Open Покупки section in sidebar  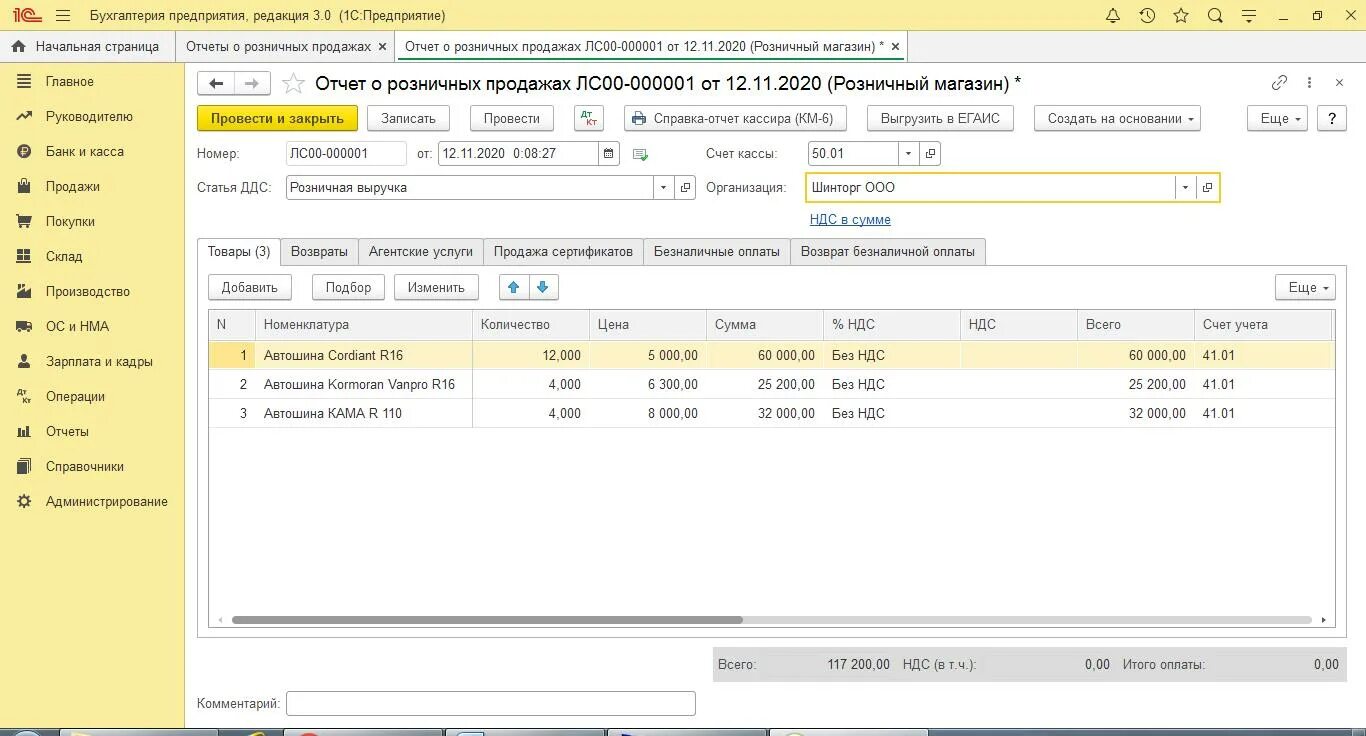coord(70,221)
